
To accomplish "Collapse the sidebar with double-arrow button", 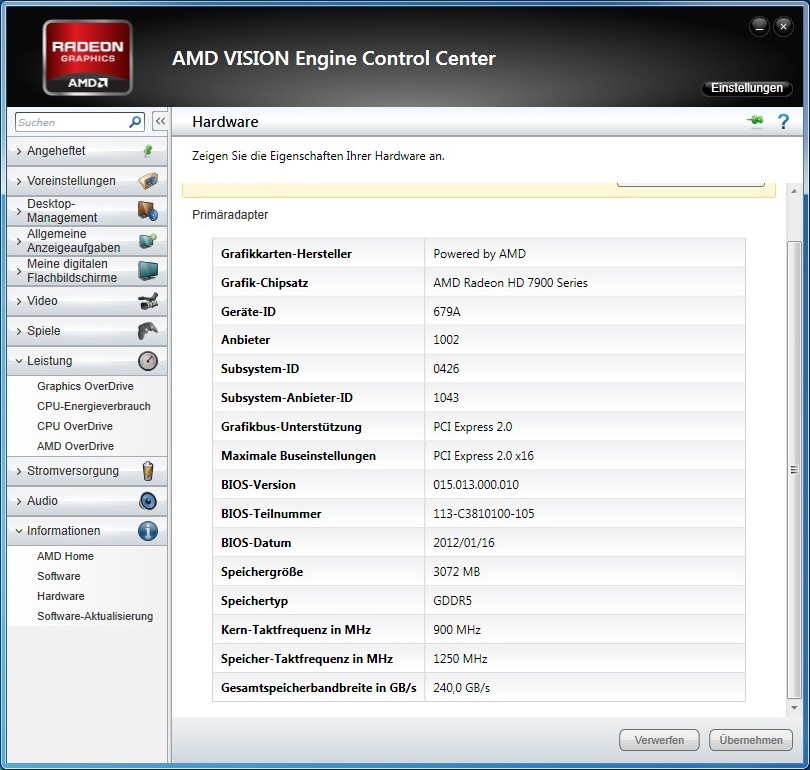I will (160, 122).
